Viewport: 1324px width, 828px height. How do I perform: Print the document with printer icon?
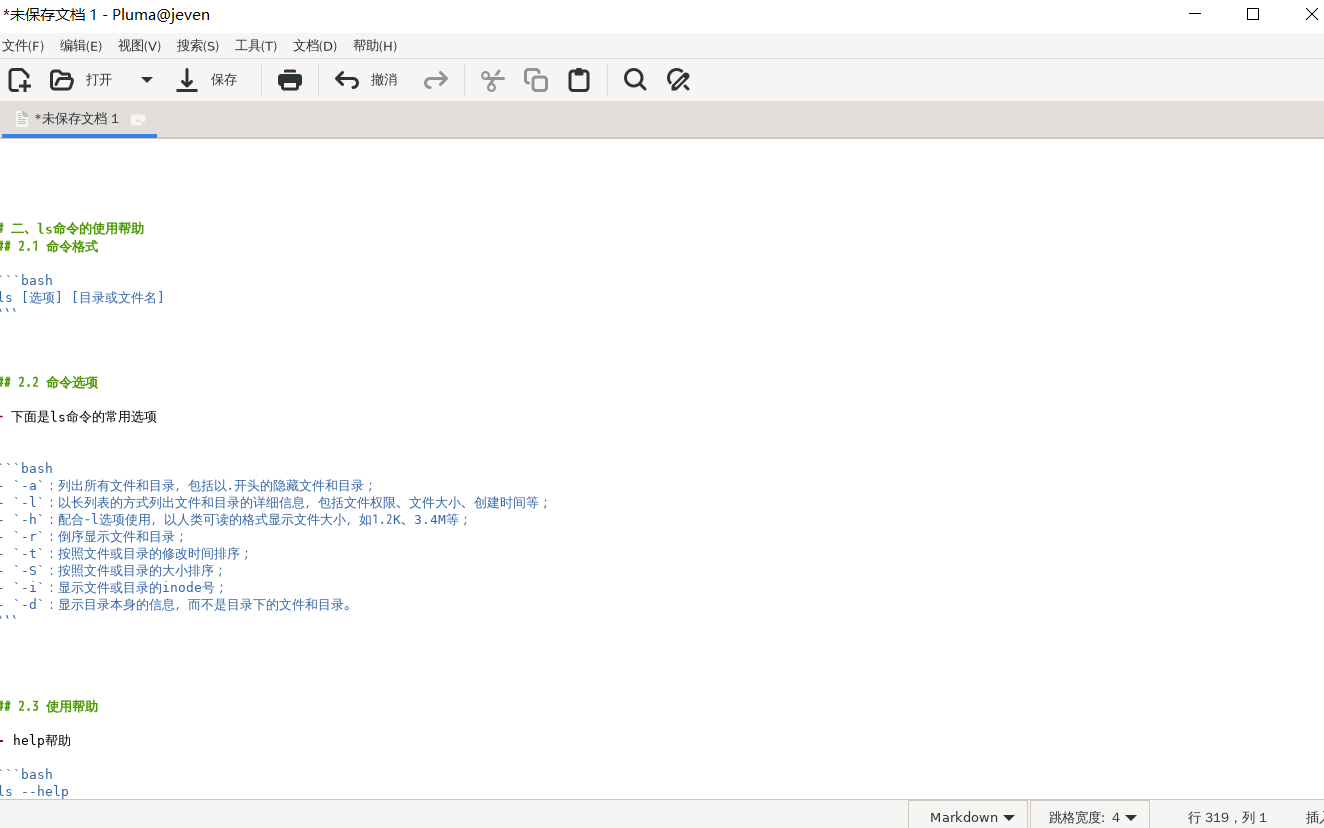pyautogui.click(x=290, y=80)
